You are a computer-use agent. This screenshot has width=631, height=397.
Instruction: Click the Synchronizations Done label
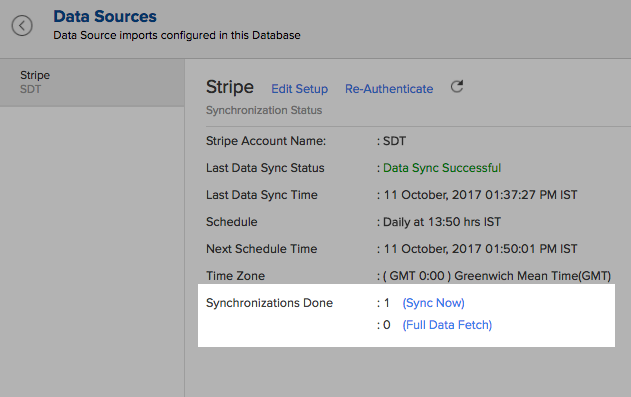[x=269, y=302]
